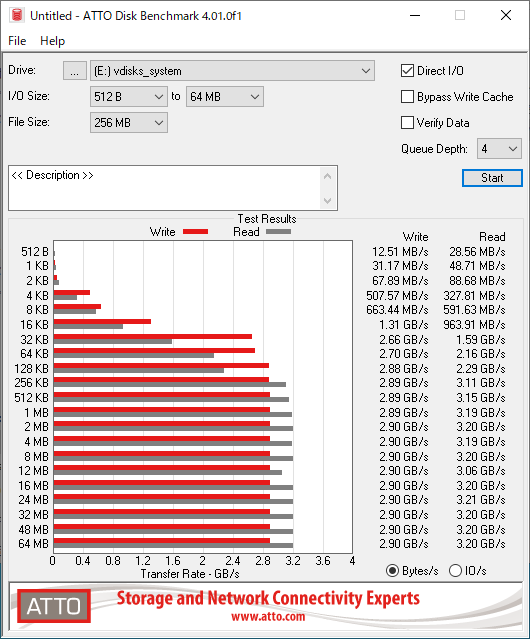Minimize the ATTO benchmark window
Image resolution: width=530 pixels, height=639 pixels.
point(415,15)
